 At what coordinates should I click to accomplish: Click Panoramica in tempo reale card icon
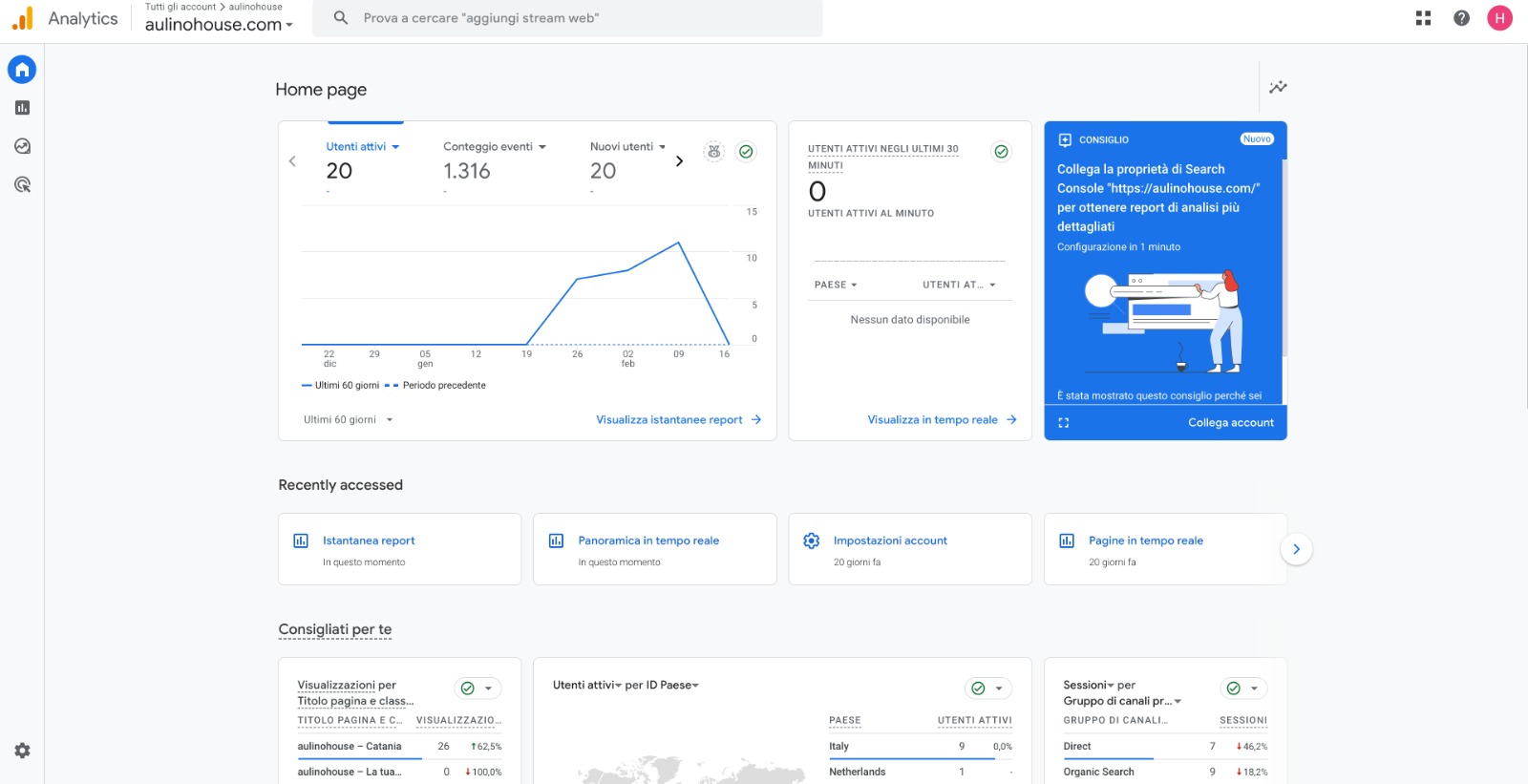click(x=556, y=540)
